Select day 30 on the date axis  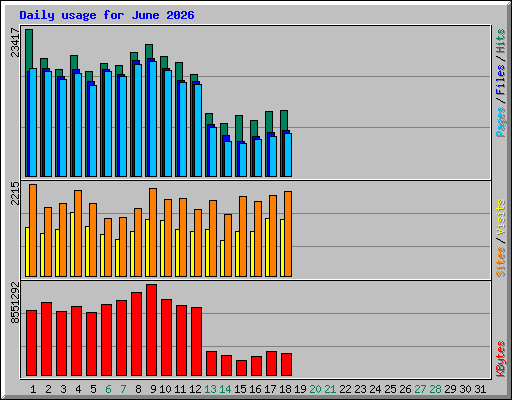(465, 389)
